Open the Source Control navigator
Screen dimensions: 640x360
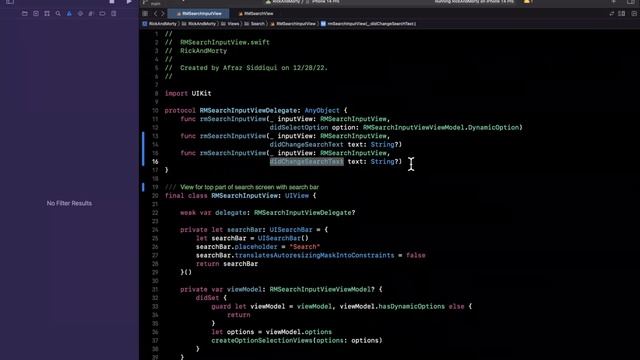pyautogui.click(x=36, y=13)
